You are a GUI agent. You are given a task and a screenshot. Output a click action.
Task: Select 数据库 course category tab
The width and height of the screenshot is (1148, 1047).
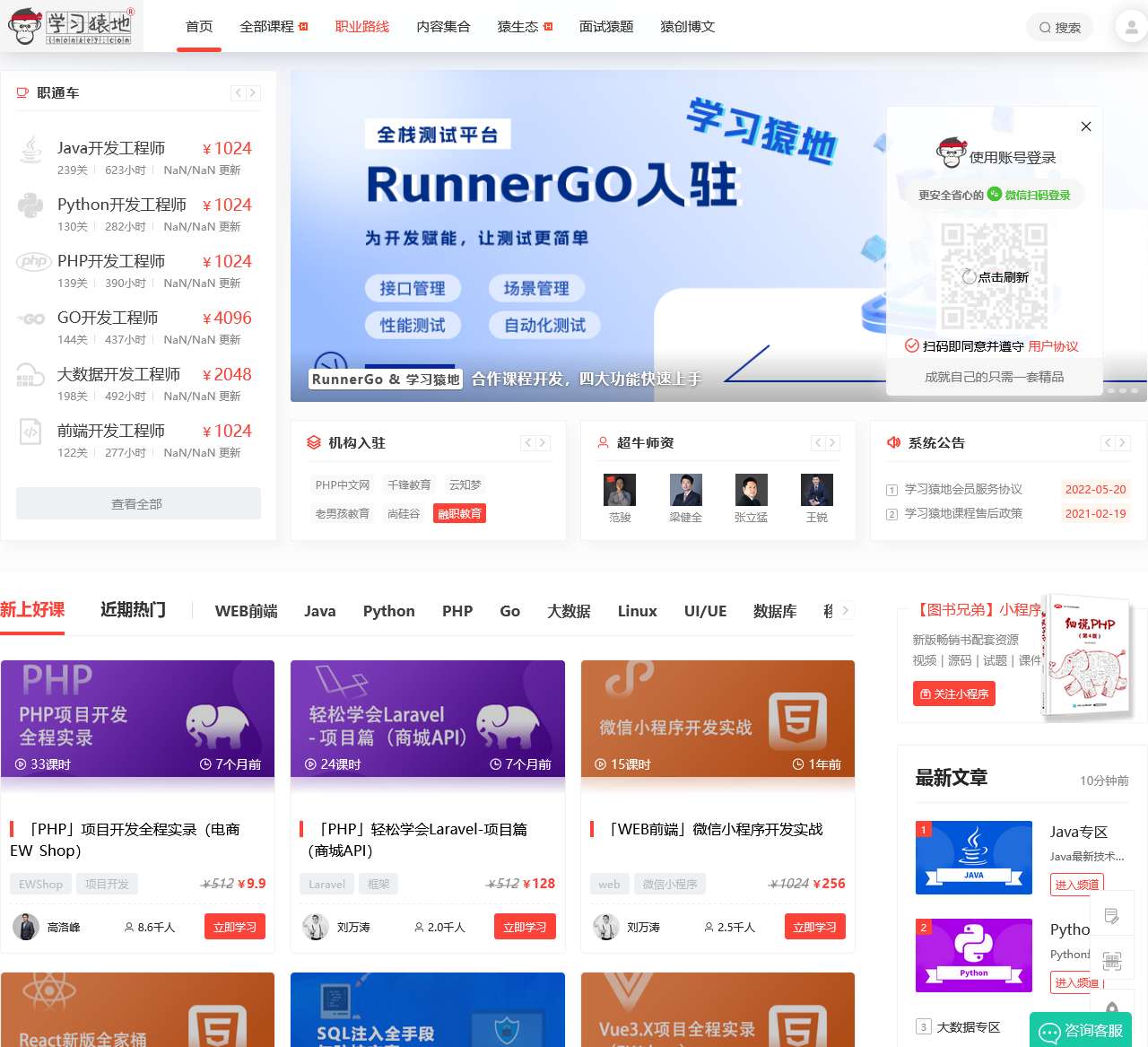point(775,611)
